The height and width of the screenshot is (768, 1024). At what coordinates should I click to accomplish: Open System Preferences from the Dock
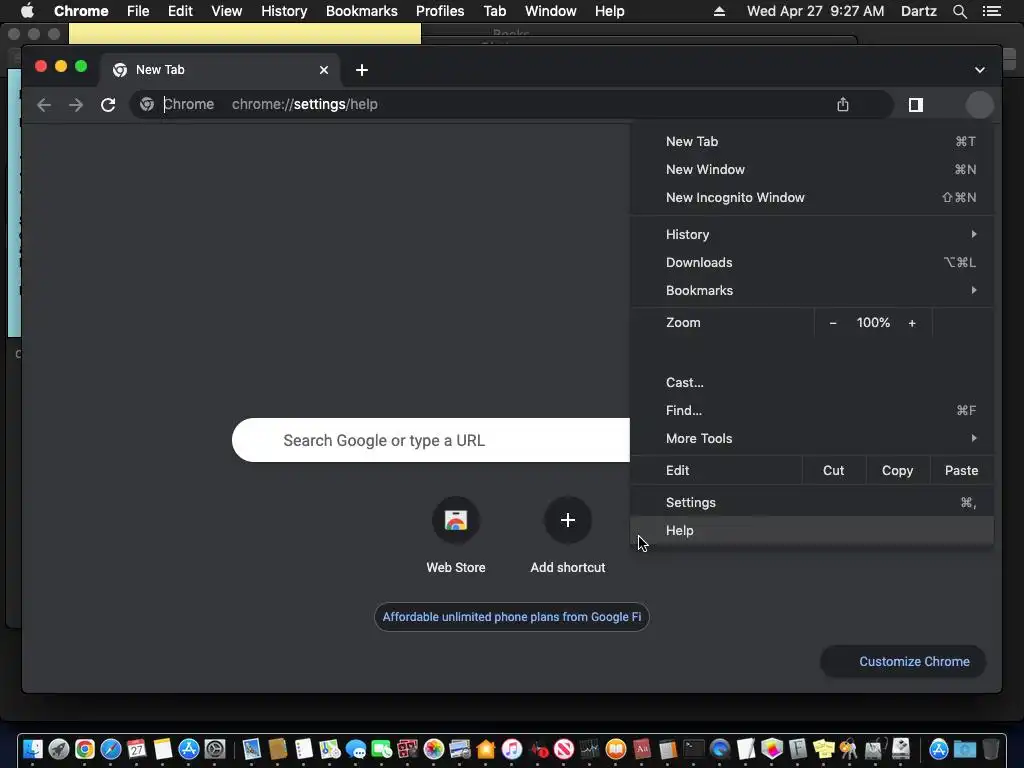pos(215,749)
